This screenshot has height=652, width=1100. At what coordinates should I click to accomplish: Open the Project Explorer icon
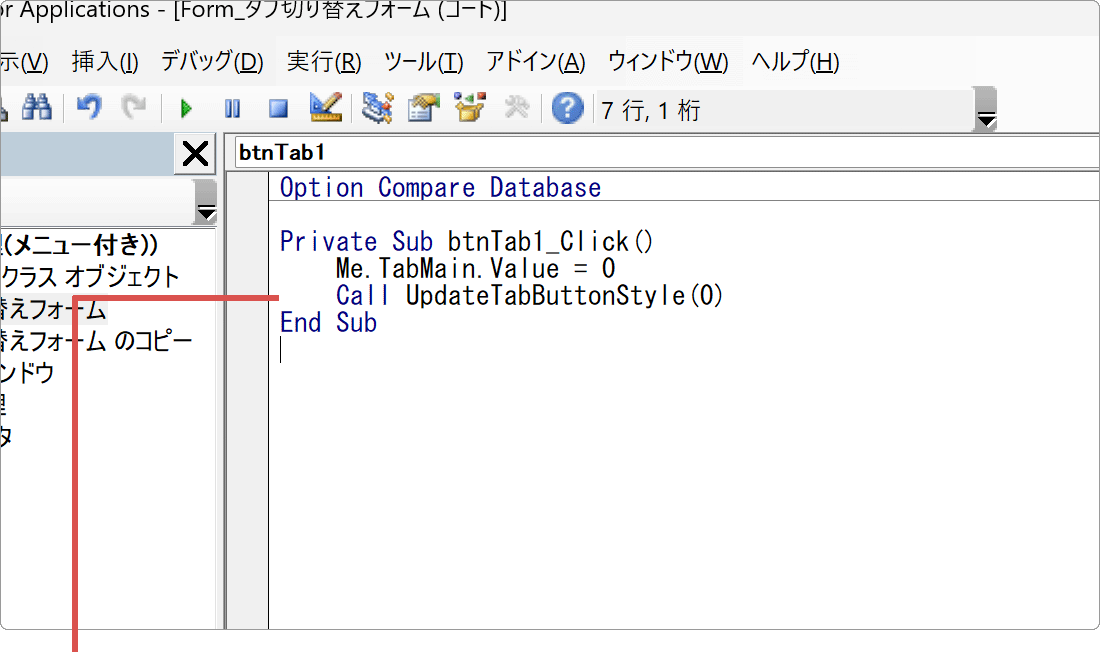[377, 108]
